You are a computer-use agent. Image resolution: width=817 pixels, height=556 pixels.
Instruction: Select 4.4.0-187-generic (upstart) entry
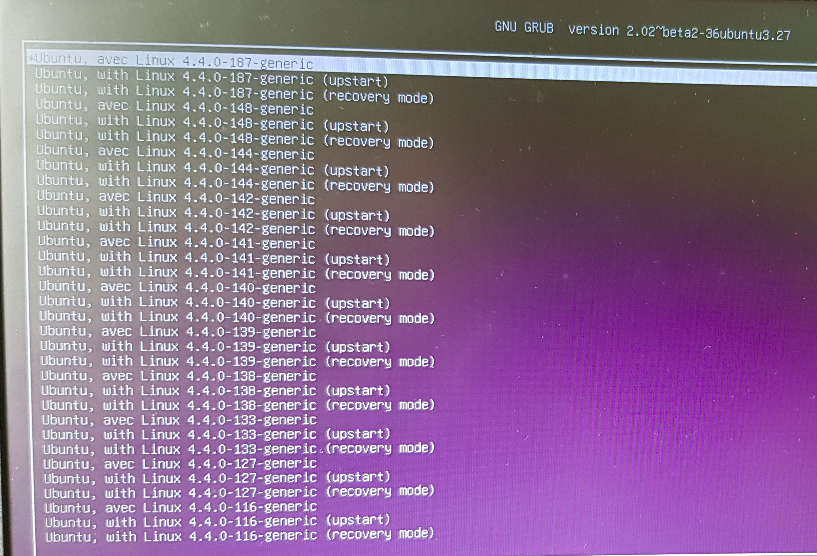212,78
